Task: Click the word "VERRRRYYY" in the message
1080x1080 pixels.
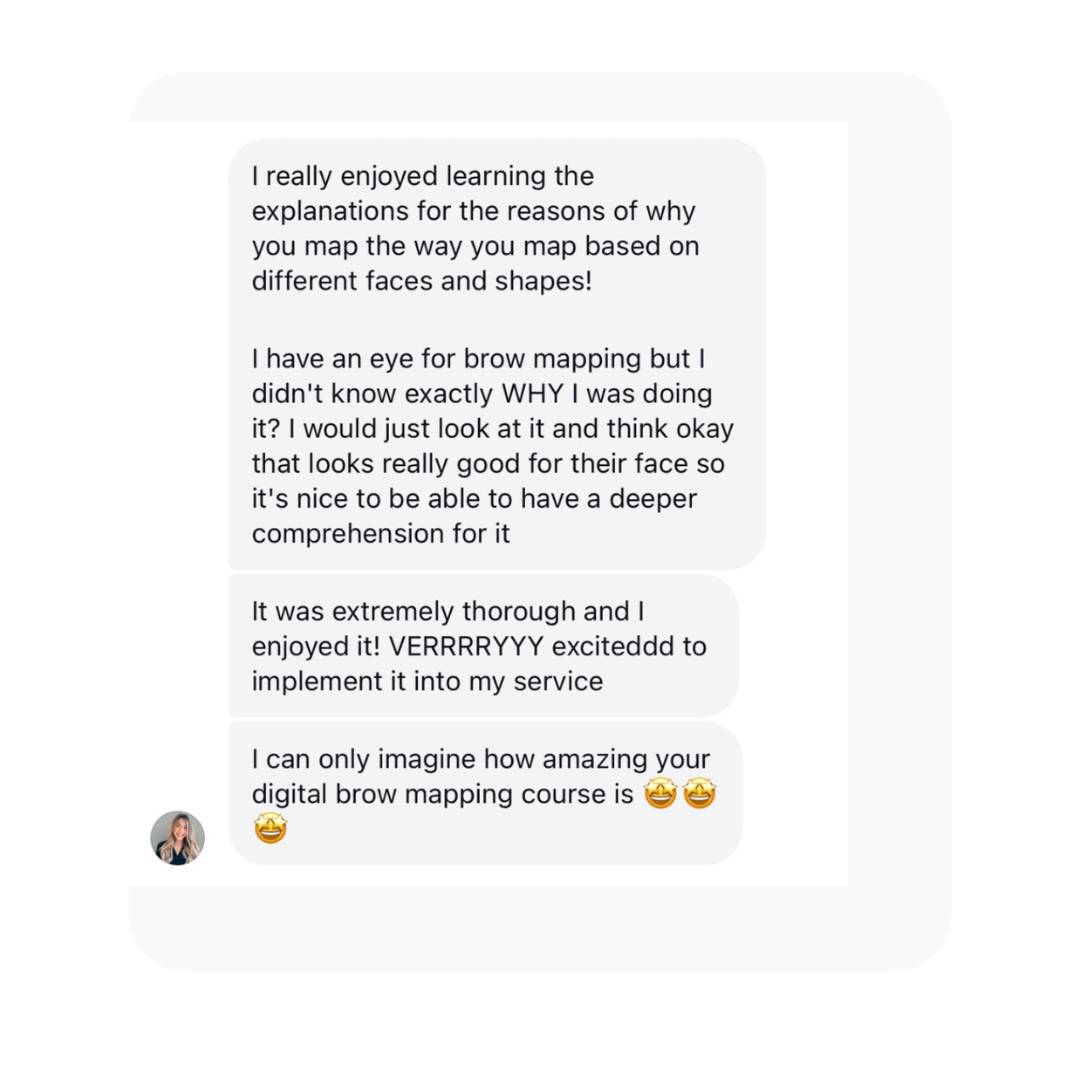Action: tap(466, 646)
